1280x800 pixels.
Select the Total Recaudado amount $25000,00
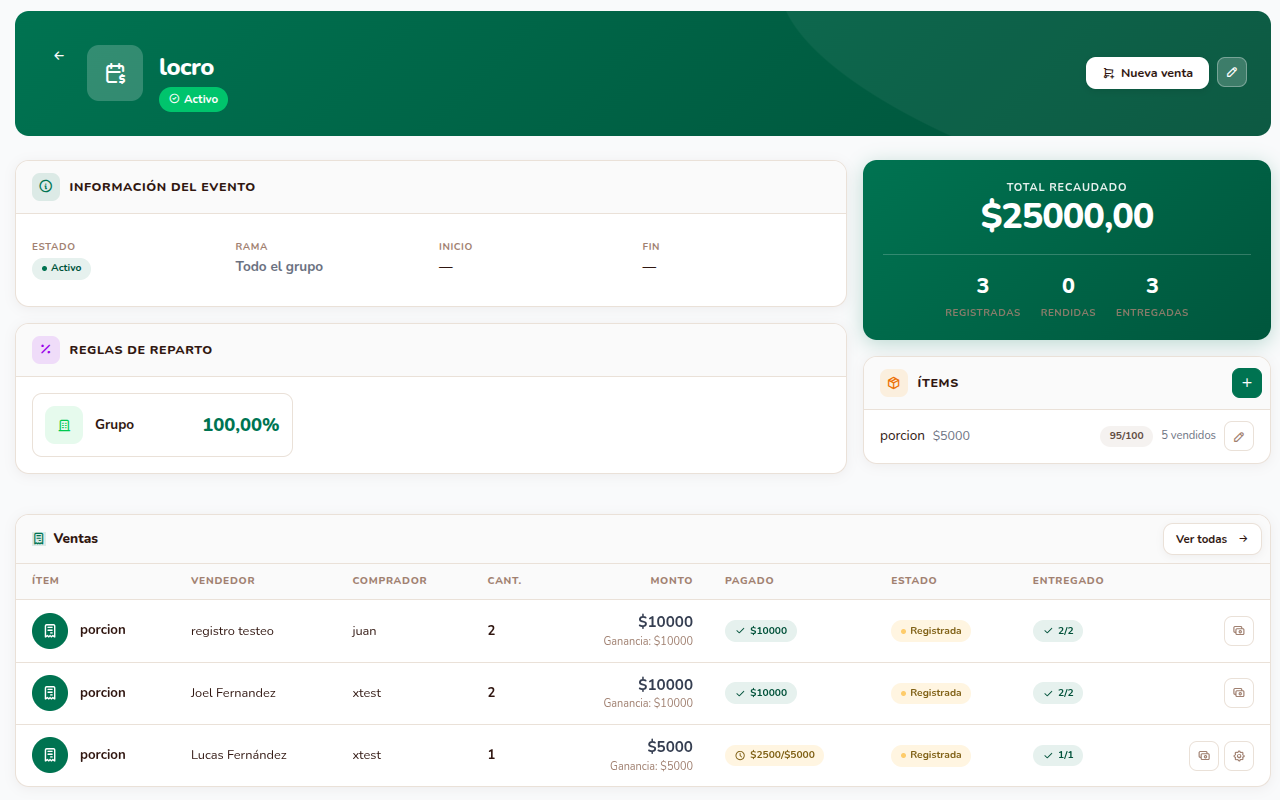1067,216
